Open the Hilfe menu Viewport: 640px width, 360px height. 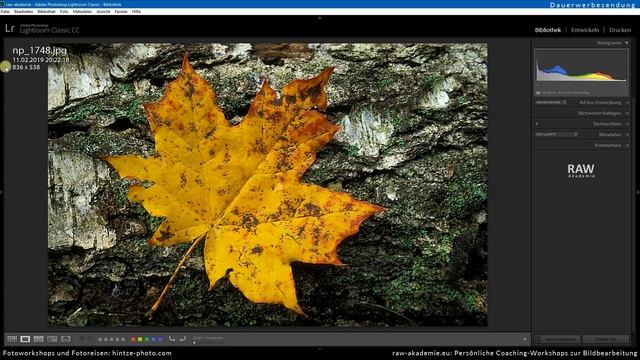coord(136,11)
